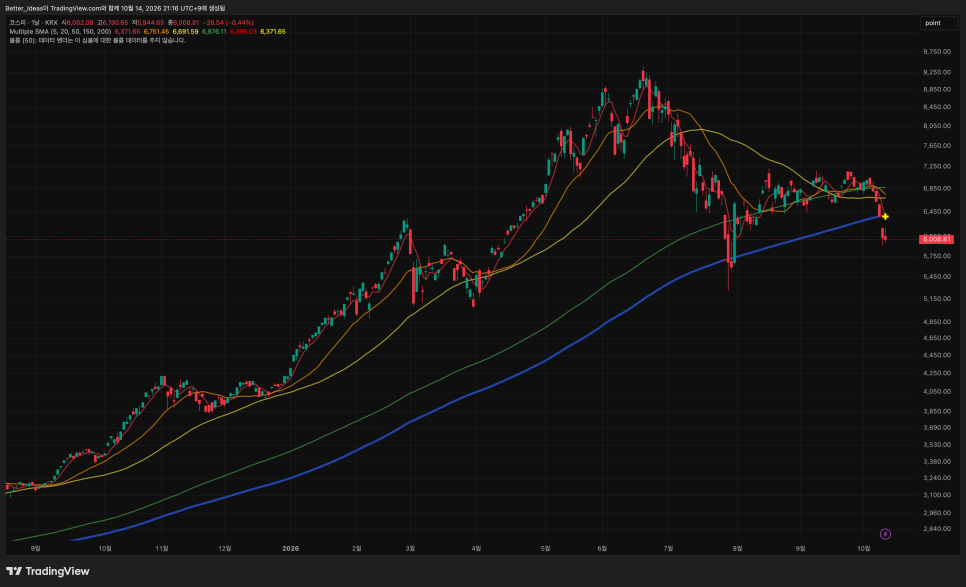Click the 2,840.00 price axis label
This screenshot has height=587, width=966.
click(937, 528)
